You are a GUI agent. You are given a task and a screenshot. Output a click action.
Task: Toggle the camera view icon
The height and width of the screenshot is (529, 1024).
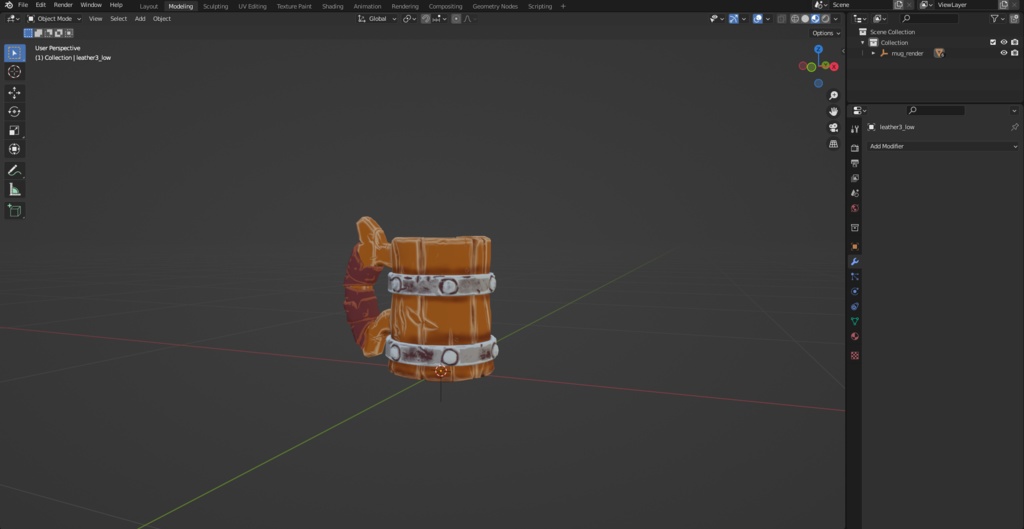(x=833, y=127)
